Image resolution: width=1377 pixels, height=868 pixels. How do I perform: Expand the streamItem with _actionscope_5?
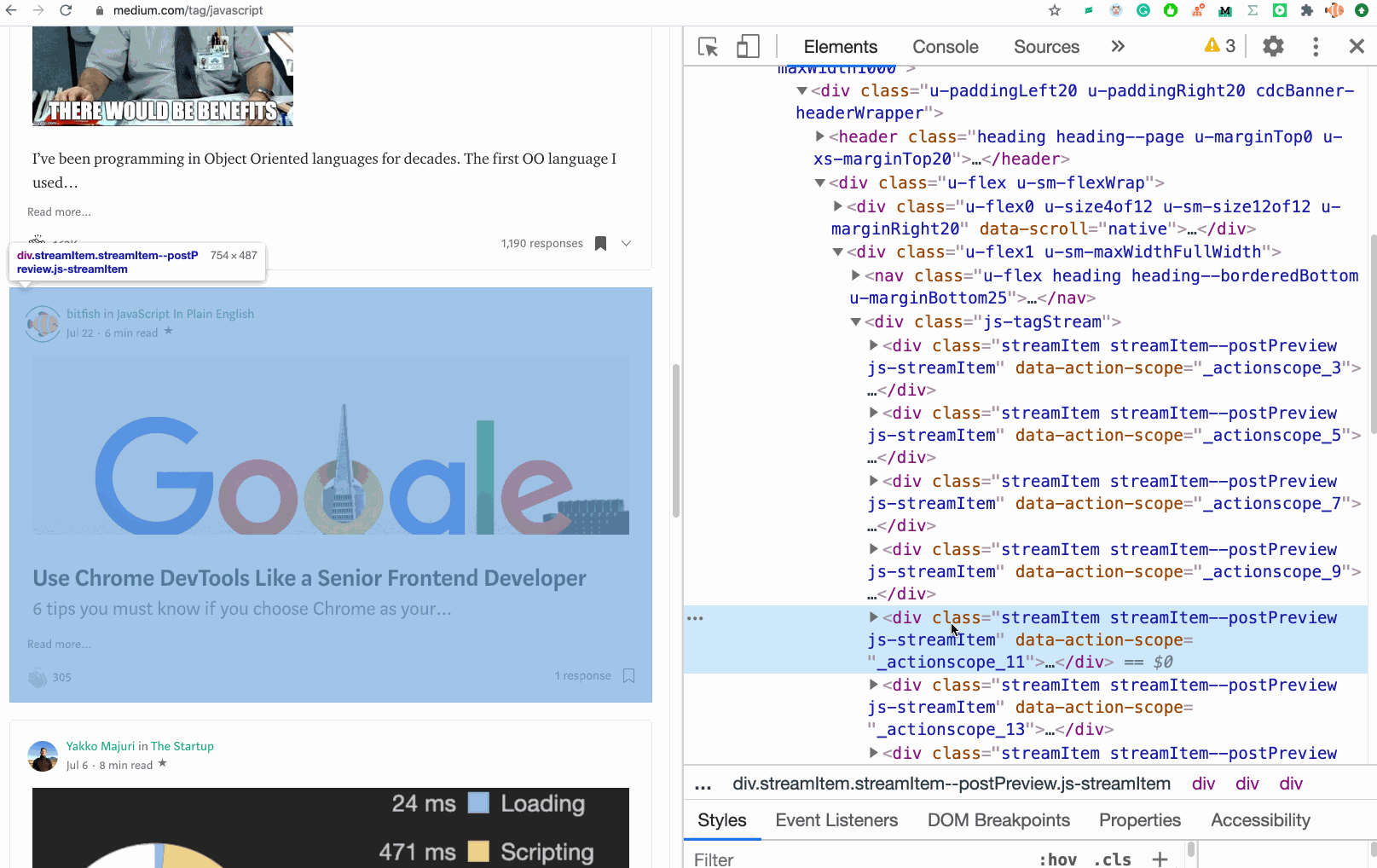(x=874, y=413)
